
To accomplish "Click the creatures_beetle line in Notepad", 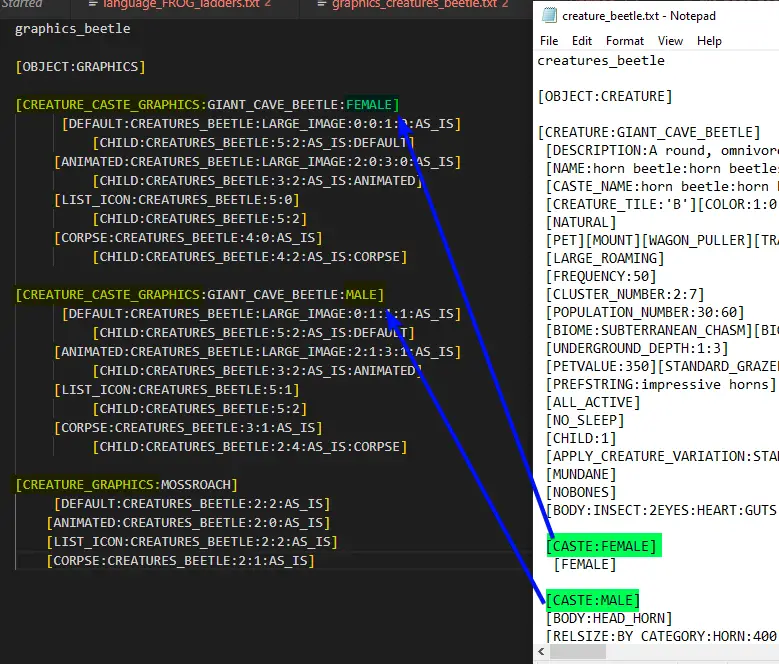I will point(601,61).
